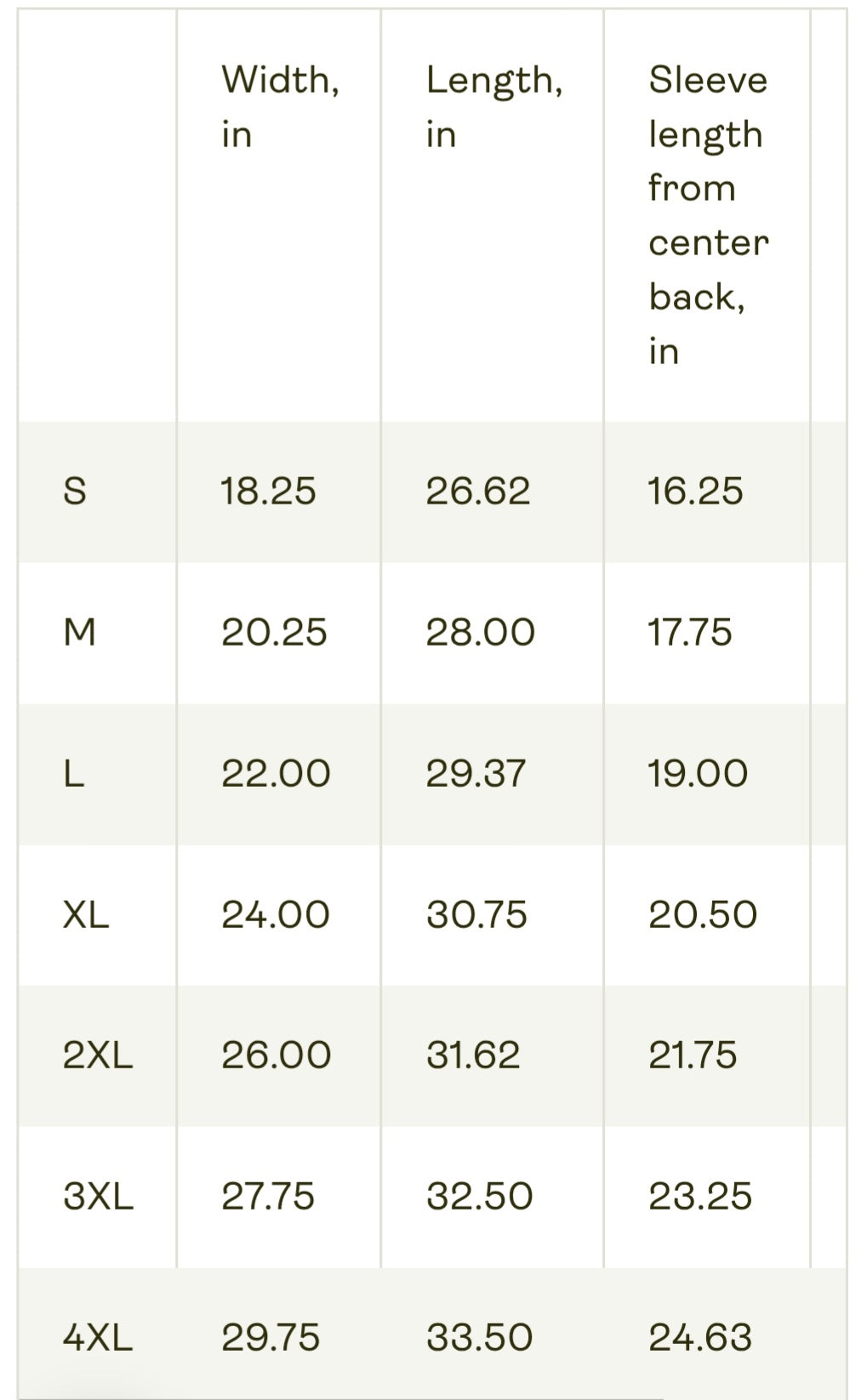
Task: Click the Sleeve length from center back header
Action: click(x=708, y=214)
